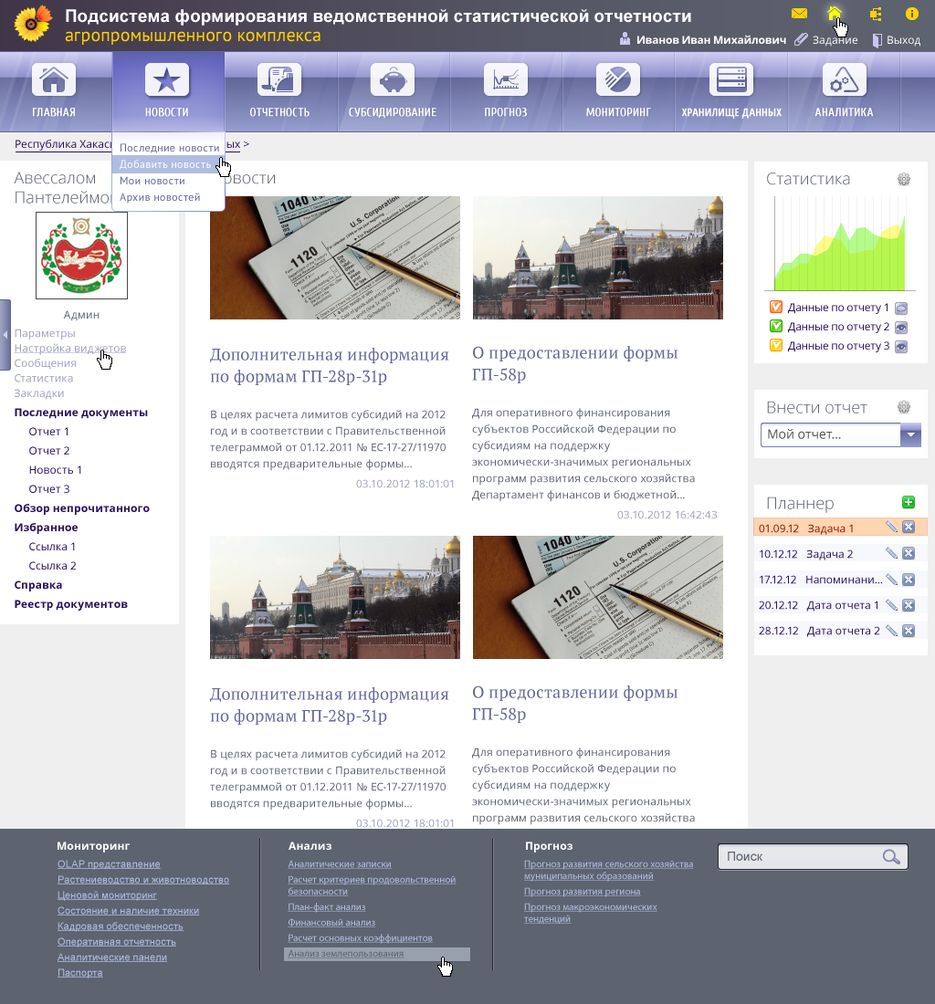Remove the 17.12.12 Напоминание entry

[x=908, y=579]
